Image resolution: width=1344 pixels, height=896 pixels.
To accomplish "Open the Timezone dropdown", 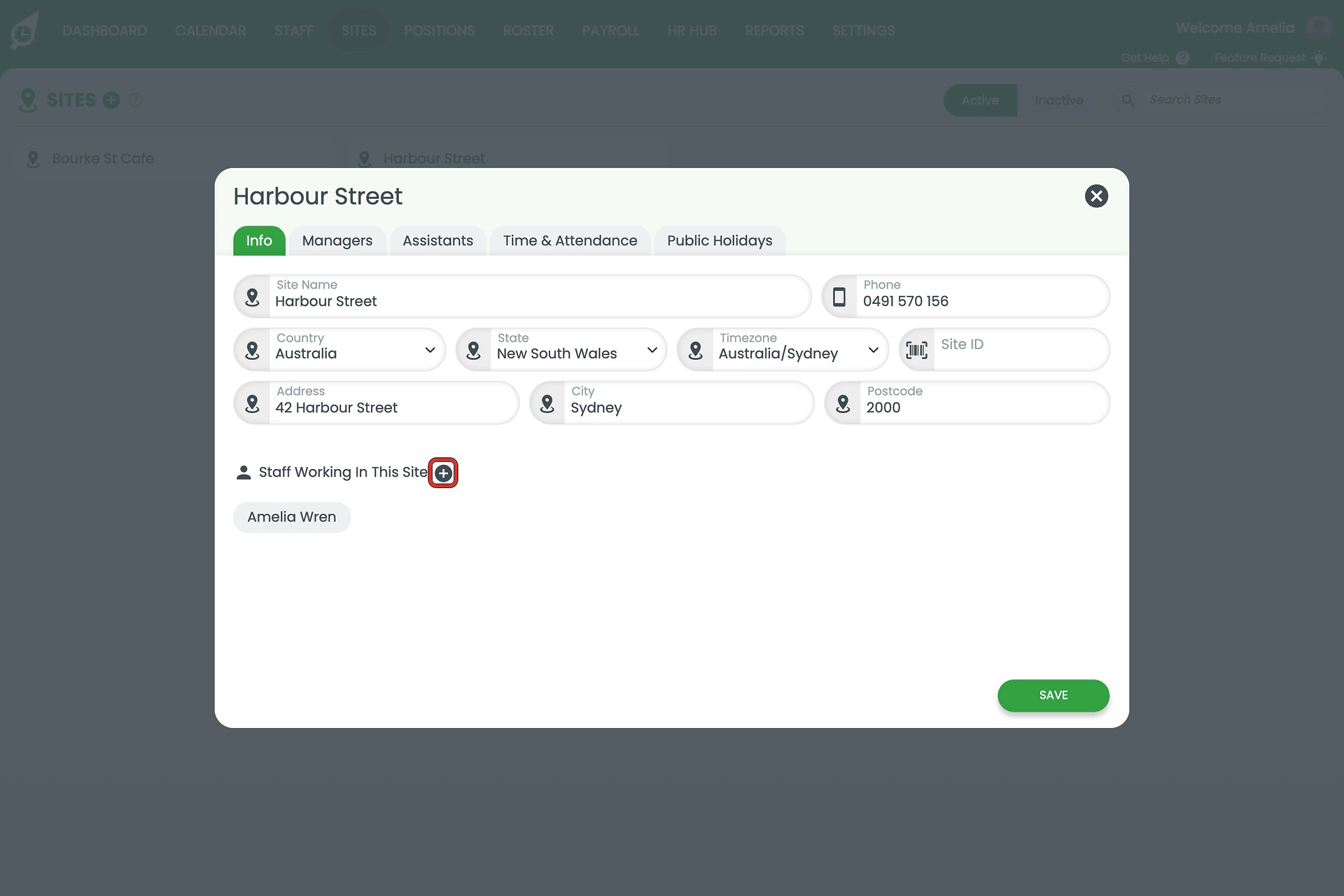I will tap(783, 349).
